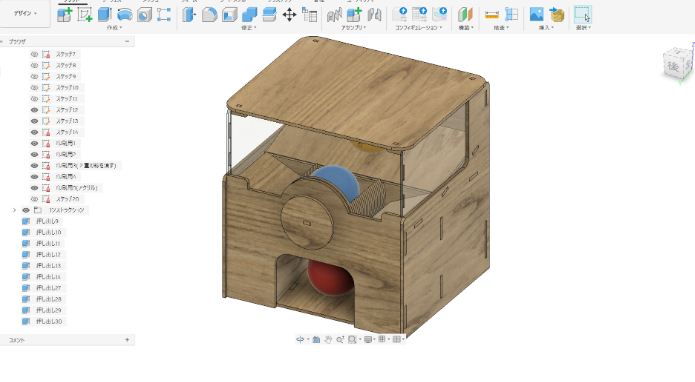Screen dimensions: 695x382
Task: Expand the コンストラクション folder arrow
Action: (15, 210)
